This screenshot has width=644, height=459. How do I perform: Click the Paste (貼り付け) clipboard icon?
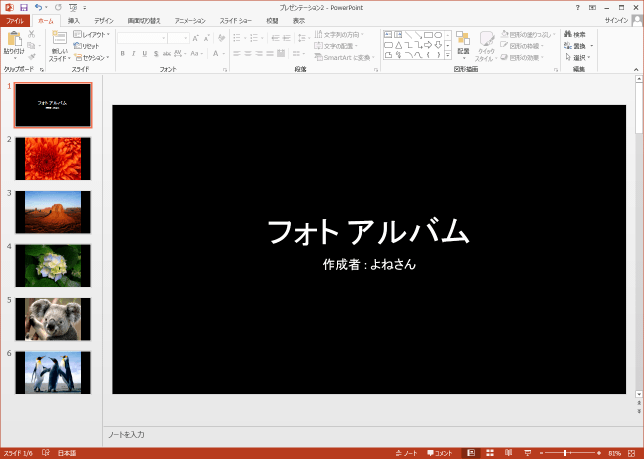click(x=14, y=39)
